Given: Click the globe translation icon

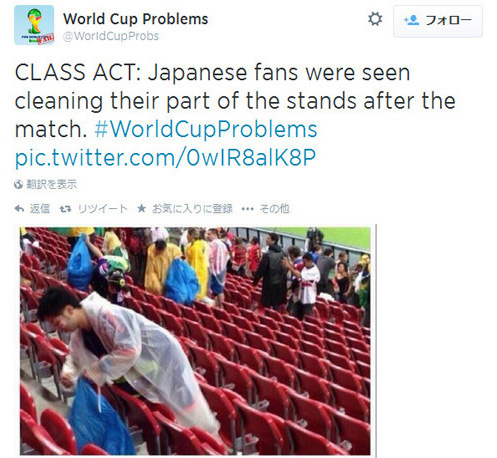Looking at the screenshot, I should point(18,184).
